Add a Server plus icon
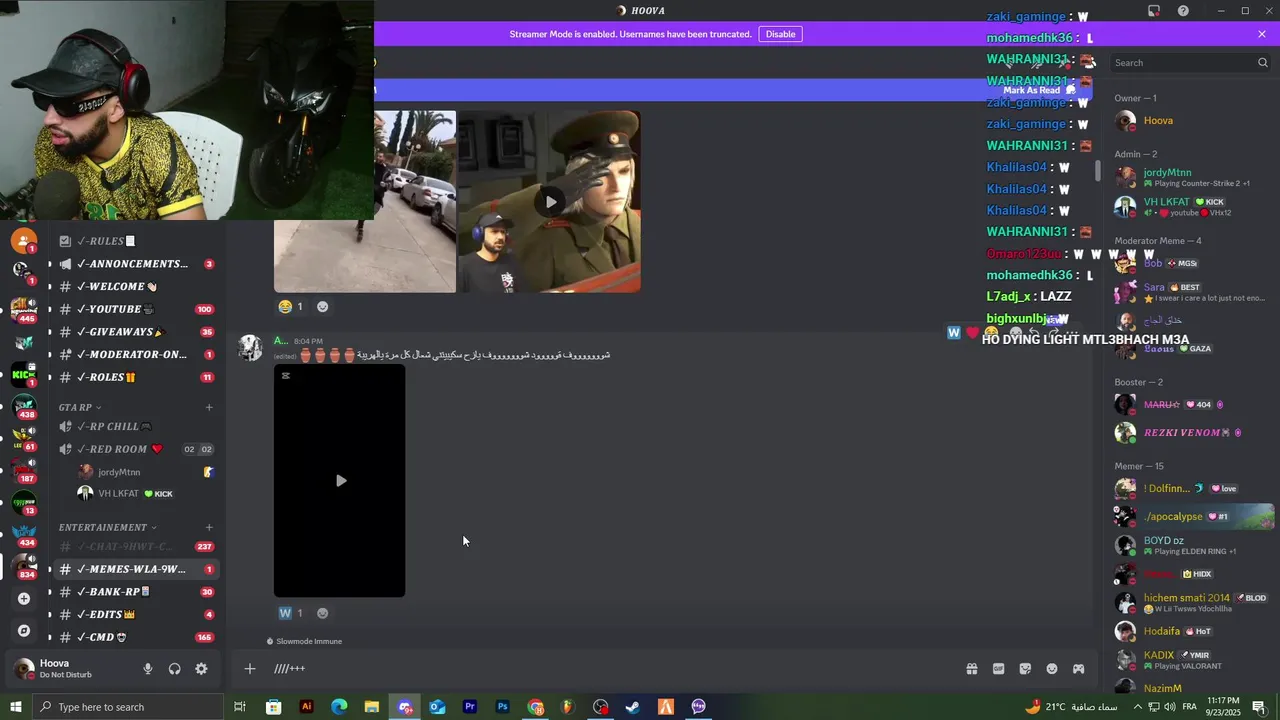 (x=24, y=598)
